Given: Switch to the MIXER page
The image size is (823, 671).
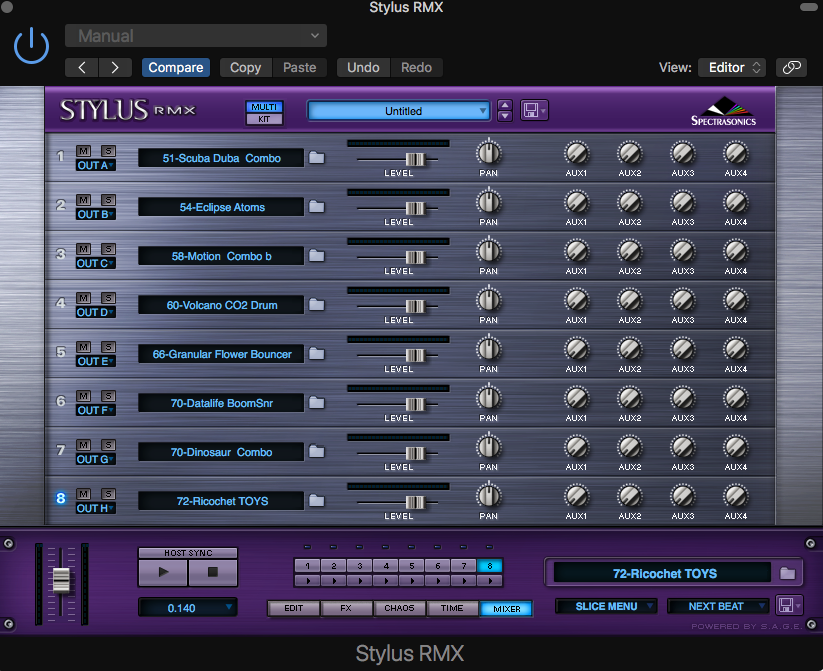Looking at the screenshot, I should point(507,609).
